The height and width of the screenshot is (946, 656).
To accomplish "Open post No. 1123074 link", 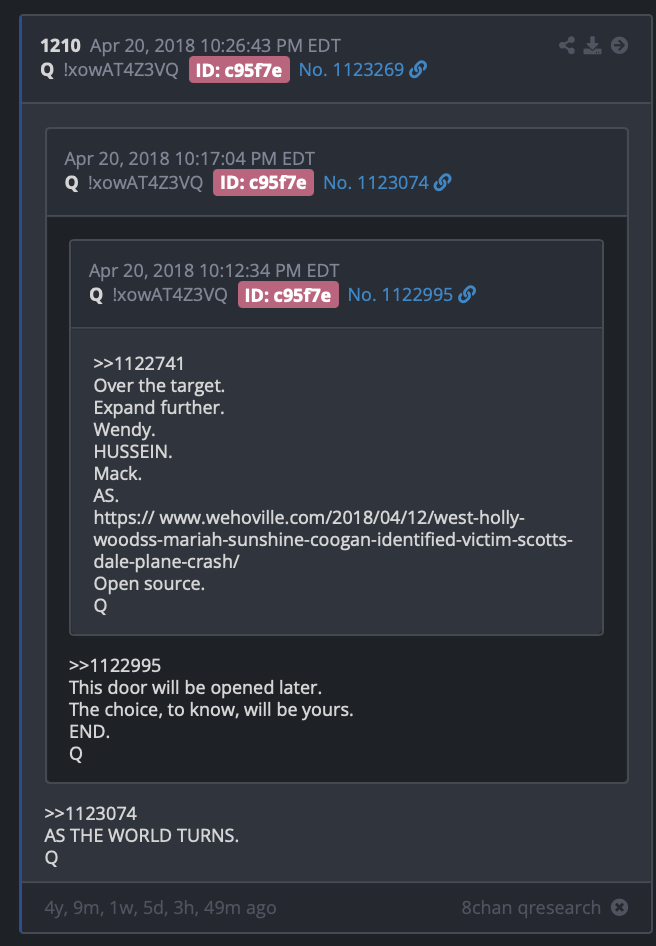I will tap(376, 183).
